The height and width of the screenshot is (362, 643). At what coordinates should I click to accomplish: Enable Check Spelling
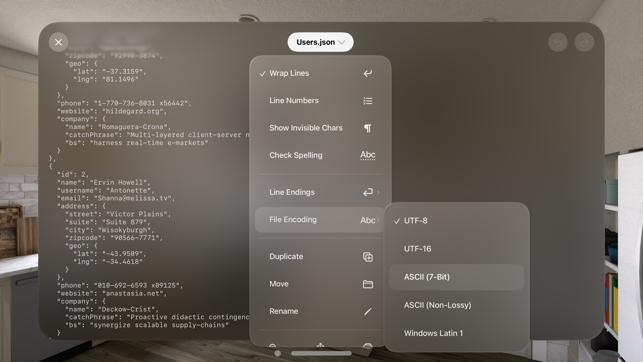click(x=320, y=155)
